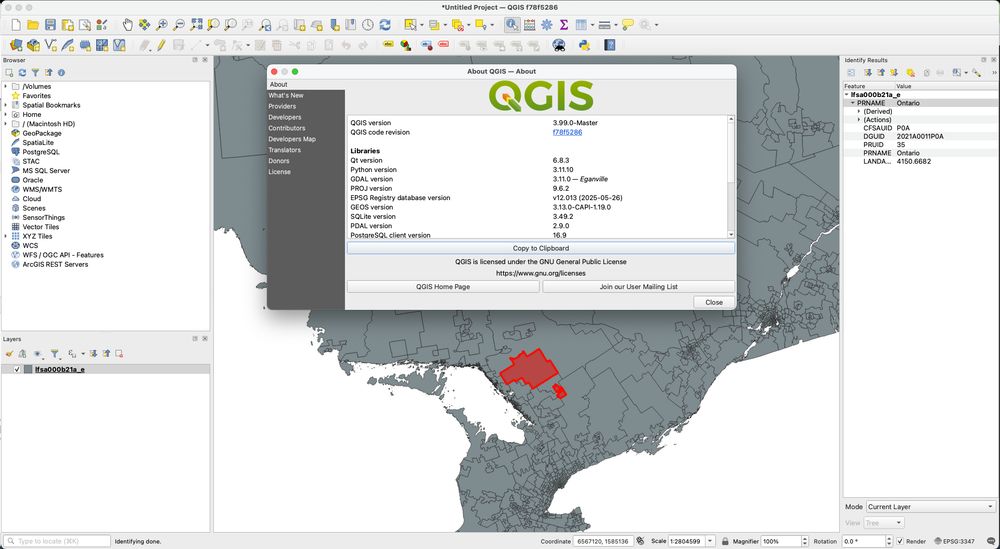Click the layer's gray color swatch

(x=28, y=369)
